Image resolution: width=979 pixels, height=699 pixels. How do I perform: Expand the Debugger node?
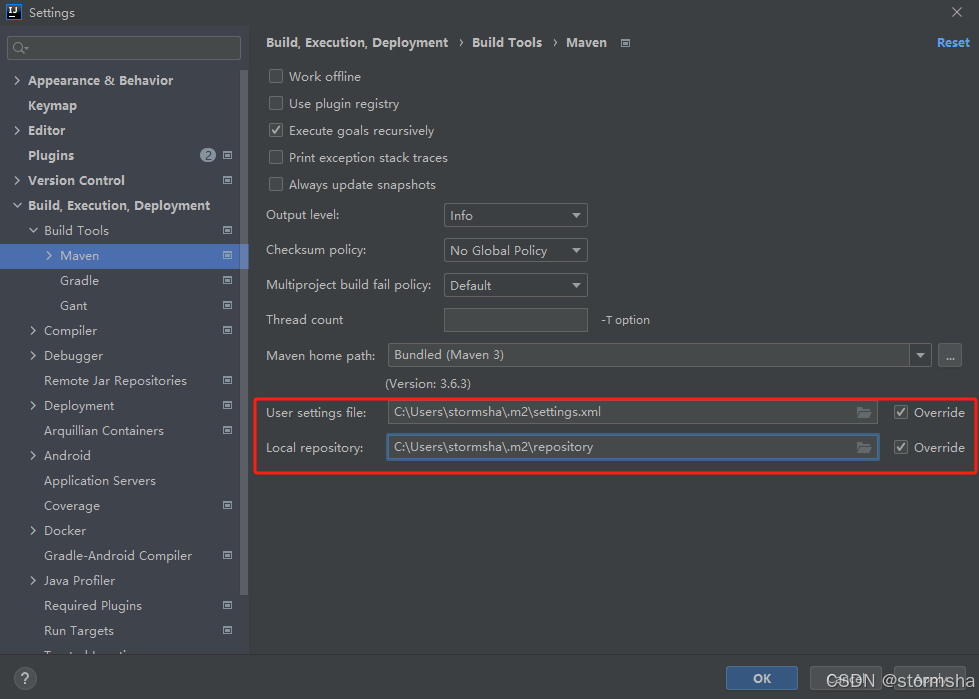tap(33, 355)
